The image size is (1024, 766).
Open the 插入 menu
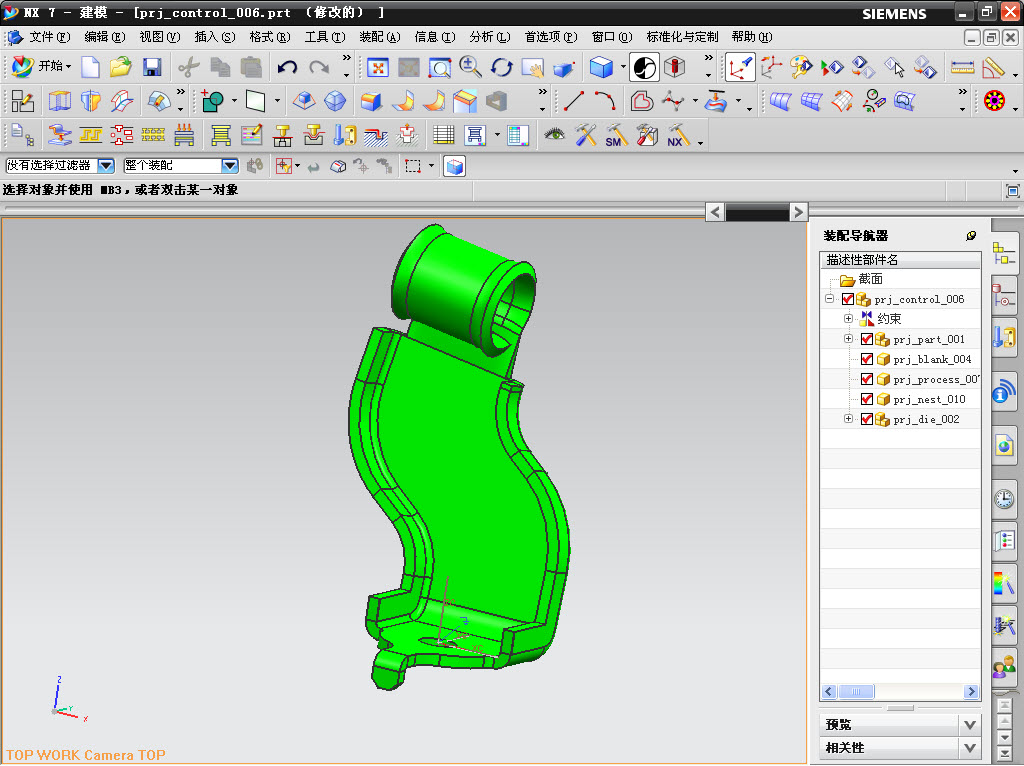[215, 37]
